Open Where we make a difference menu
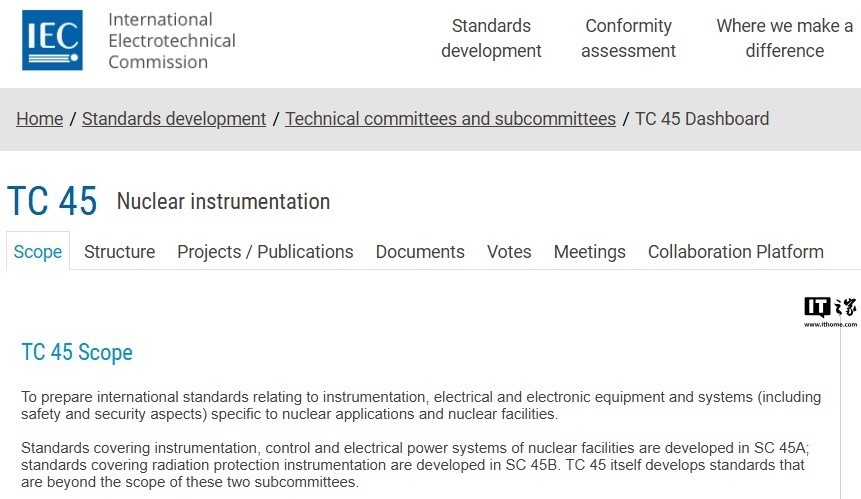861x499 pixels. pyautogui.click(x=784, y=38)
